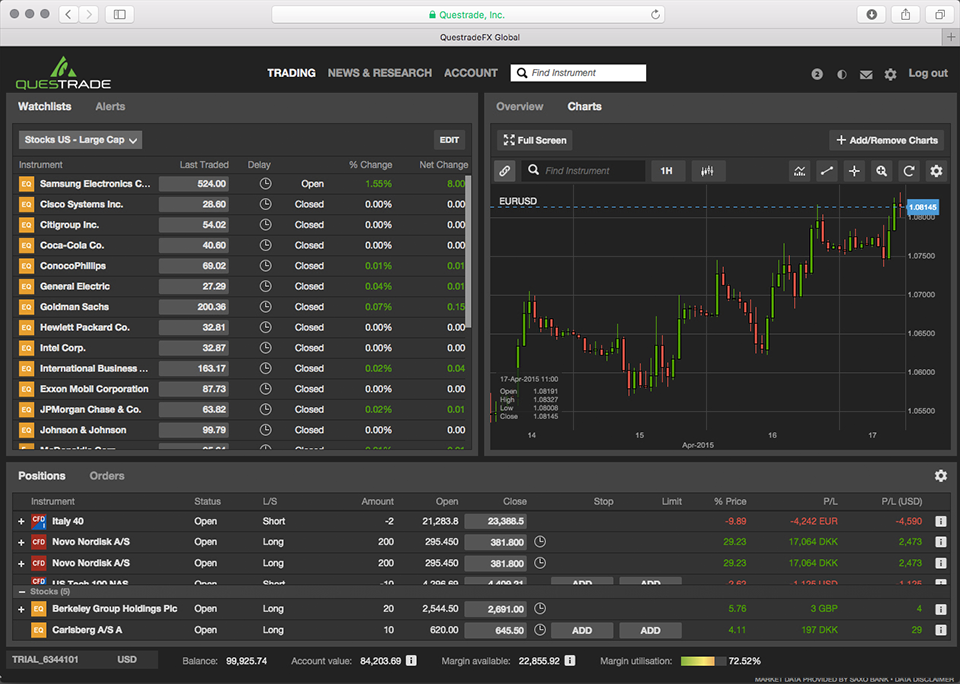
Task: Click the chart Find Instrument field
Action: 583,171
